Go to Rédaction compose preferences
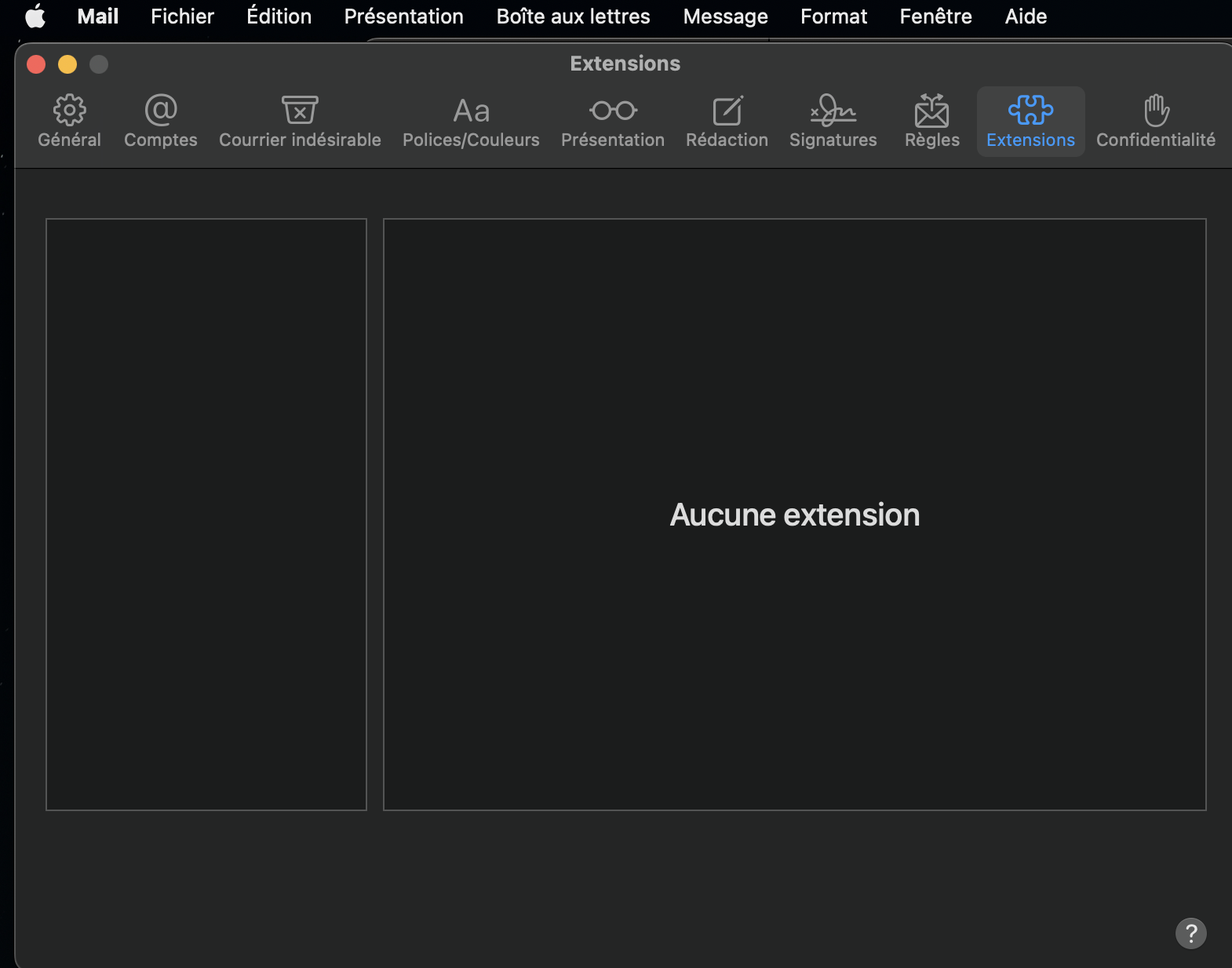This screenshot has width=1232, height=968. (x=727, y=122)
